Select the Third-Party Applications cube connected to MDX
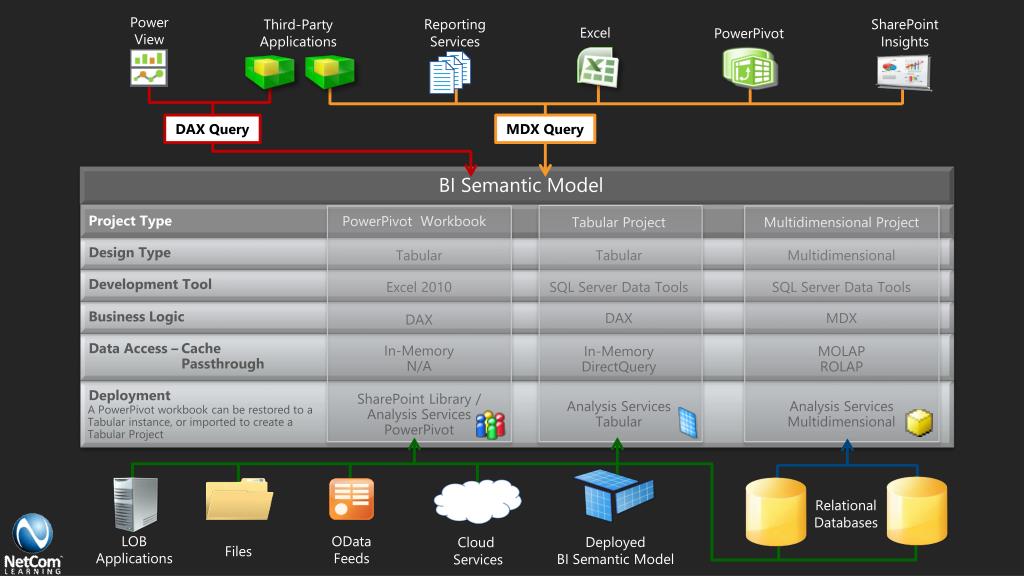 330,71
